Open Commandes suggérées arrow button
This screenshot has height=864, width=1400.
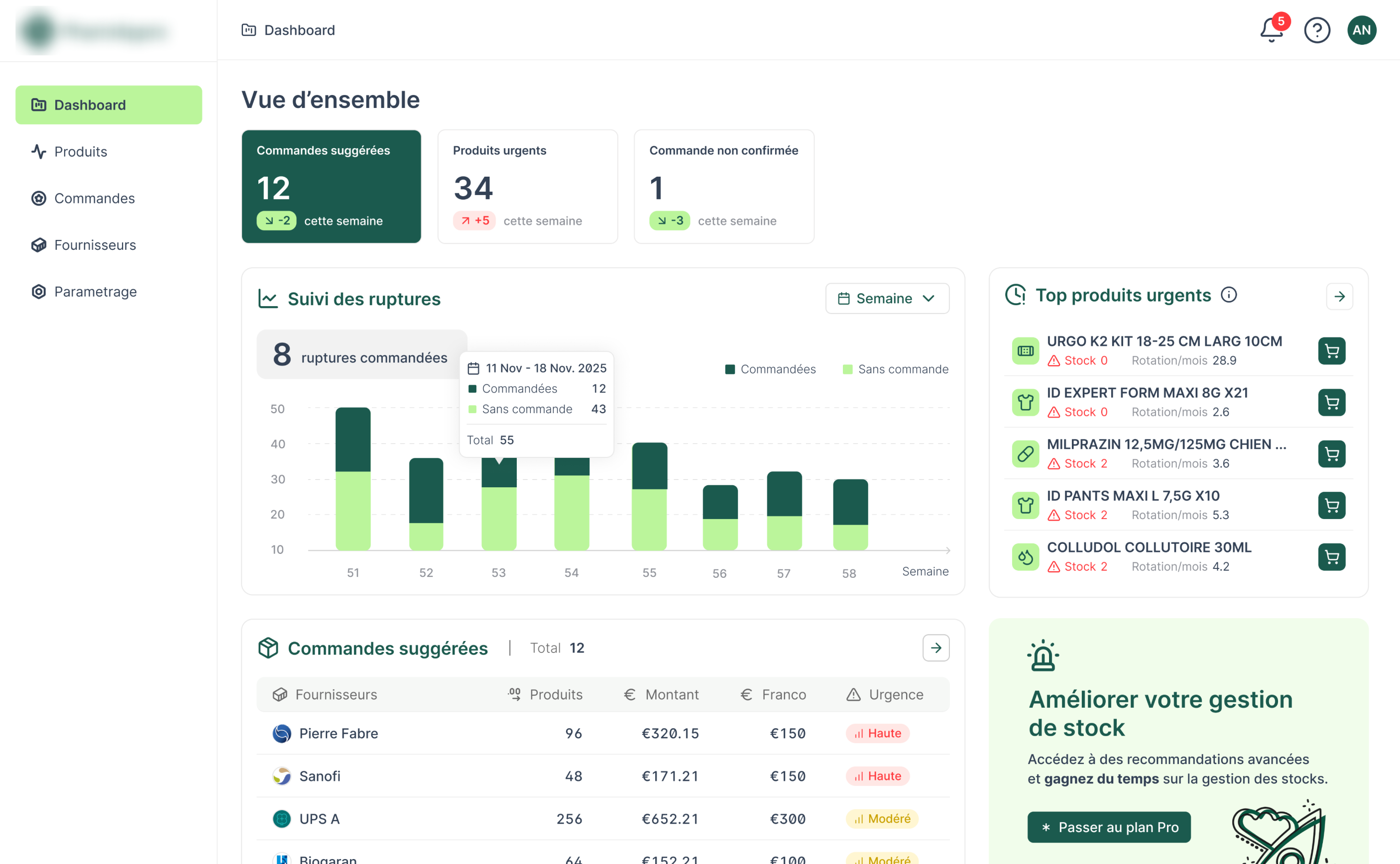[x=935, y=648]
